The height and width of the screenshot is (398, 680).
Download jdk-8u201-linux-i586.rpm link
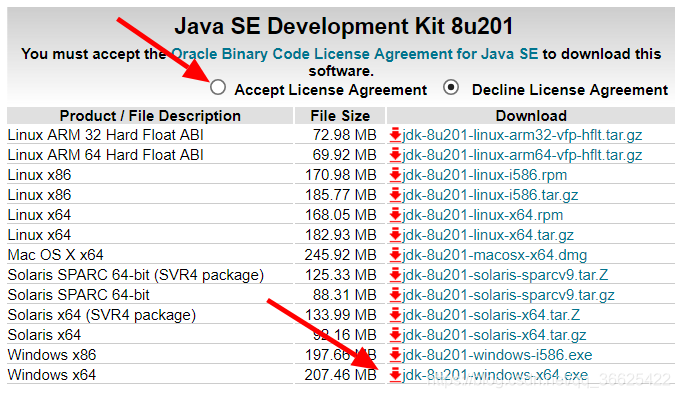(x=485, y=175)
